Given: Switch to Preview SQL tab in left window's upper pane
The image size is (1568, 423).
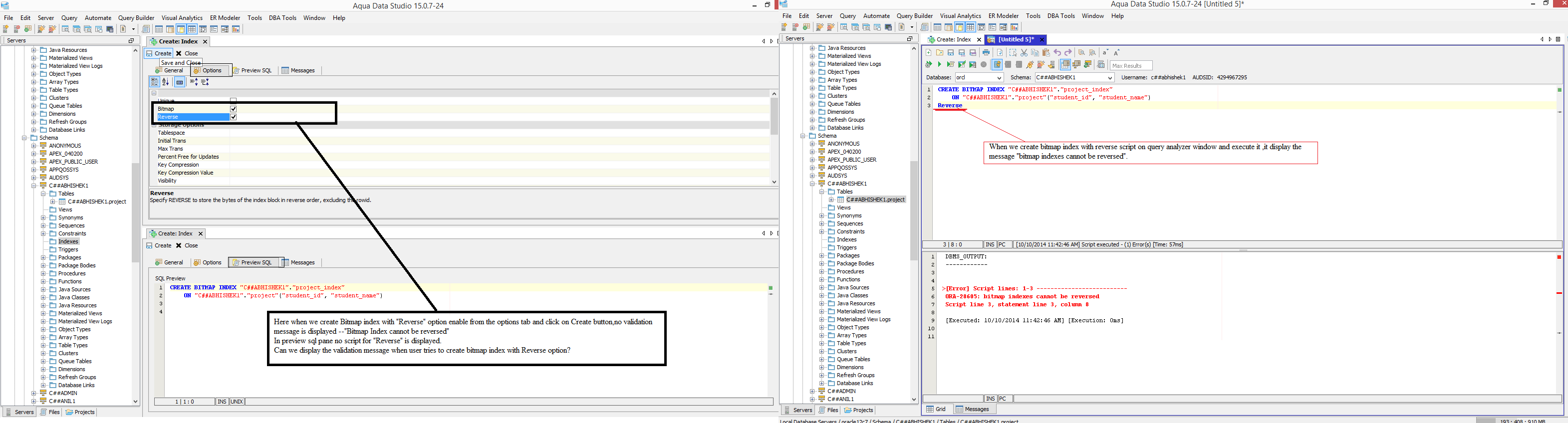Looking at the screenshot, I should (x=253, y=71).
